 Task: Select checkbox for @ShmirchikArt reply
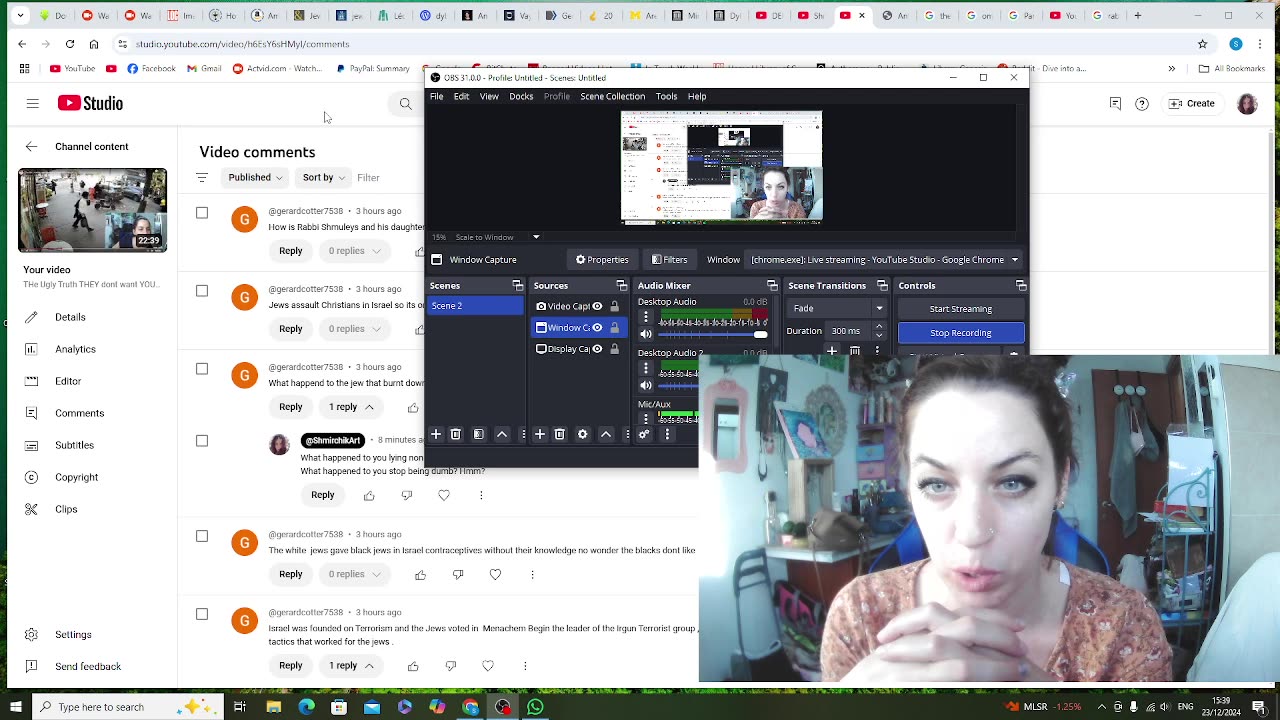(202, 441)
